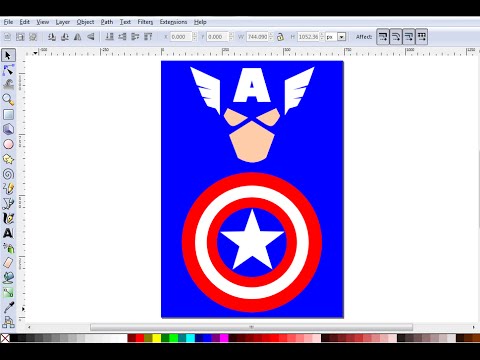Open the Extensions menu
The image size is (480, 360).
point(173,22)
